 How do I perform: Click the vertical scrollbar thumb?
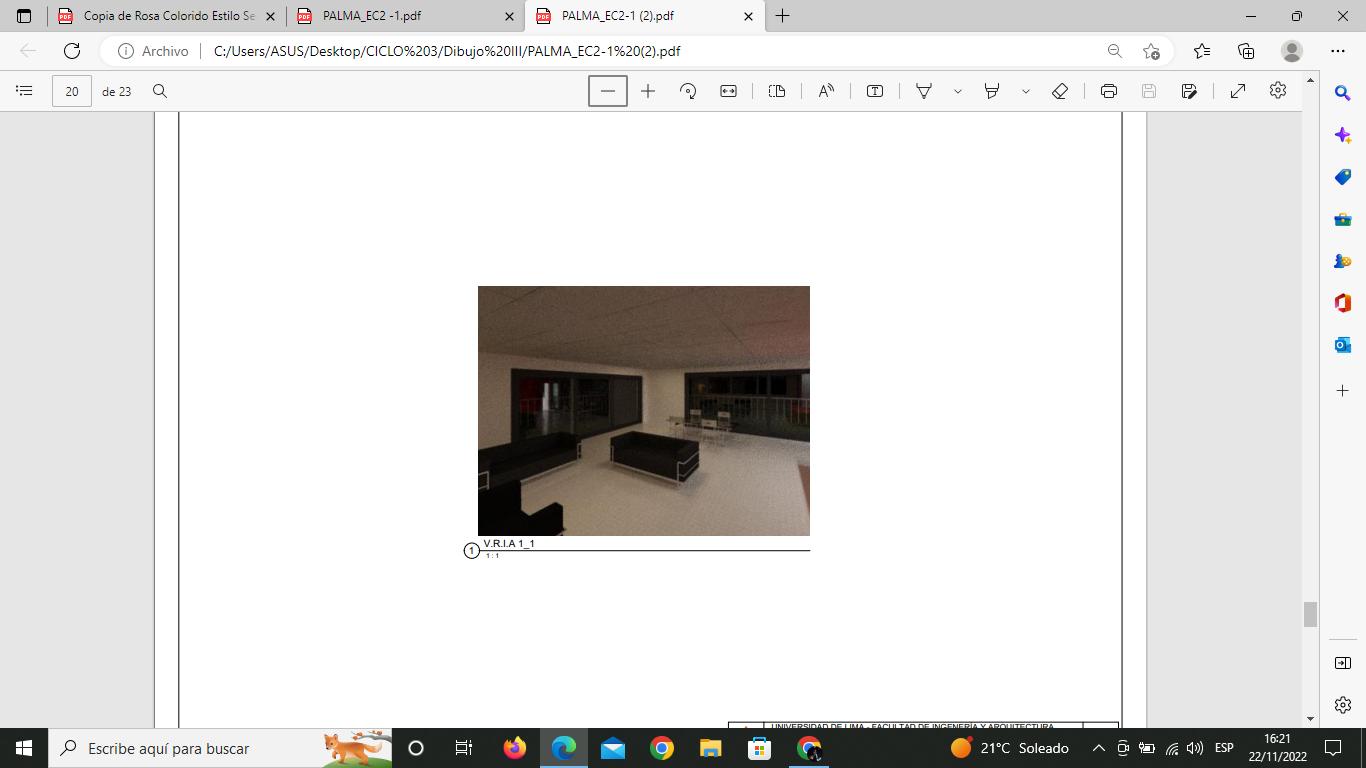click(x=1310, y=614)
